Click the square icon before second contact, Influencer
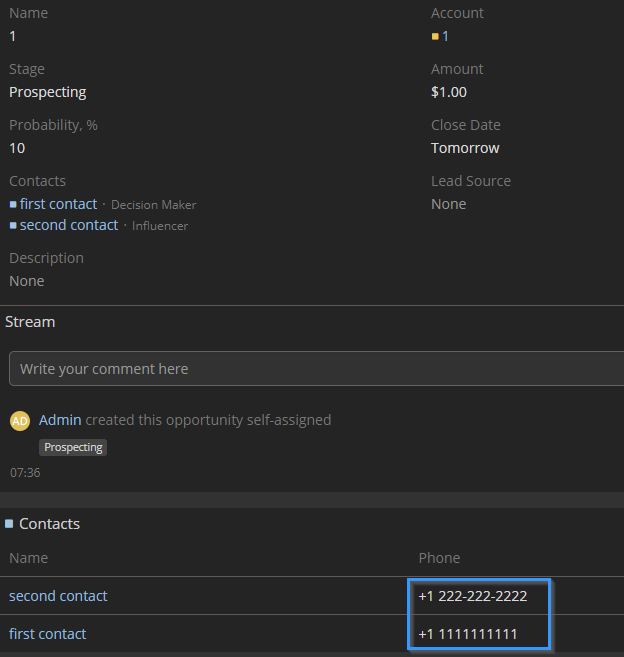Screen dimensions: 624x657 click(x=13, y=226)
